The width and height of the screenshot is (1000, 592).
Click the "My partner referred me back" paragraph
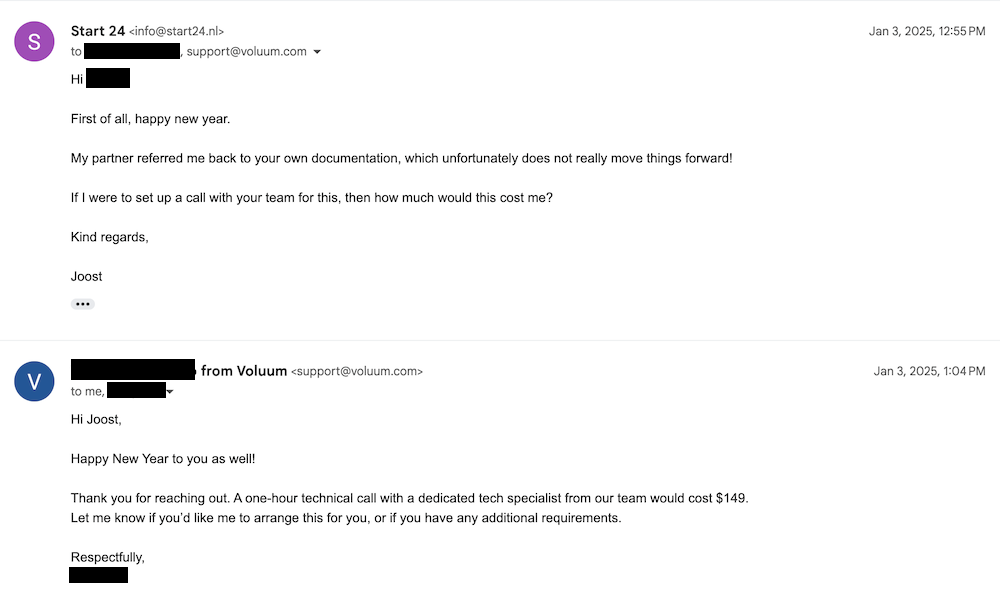click(401, 159)
